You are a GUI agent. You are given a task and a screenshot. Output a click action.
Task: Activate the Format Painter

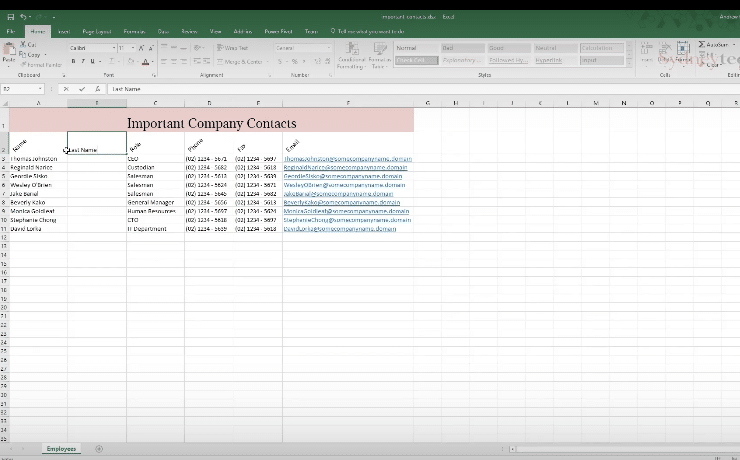pyautogui.click(x=41, y=65)
